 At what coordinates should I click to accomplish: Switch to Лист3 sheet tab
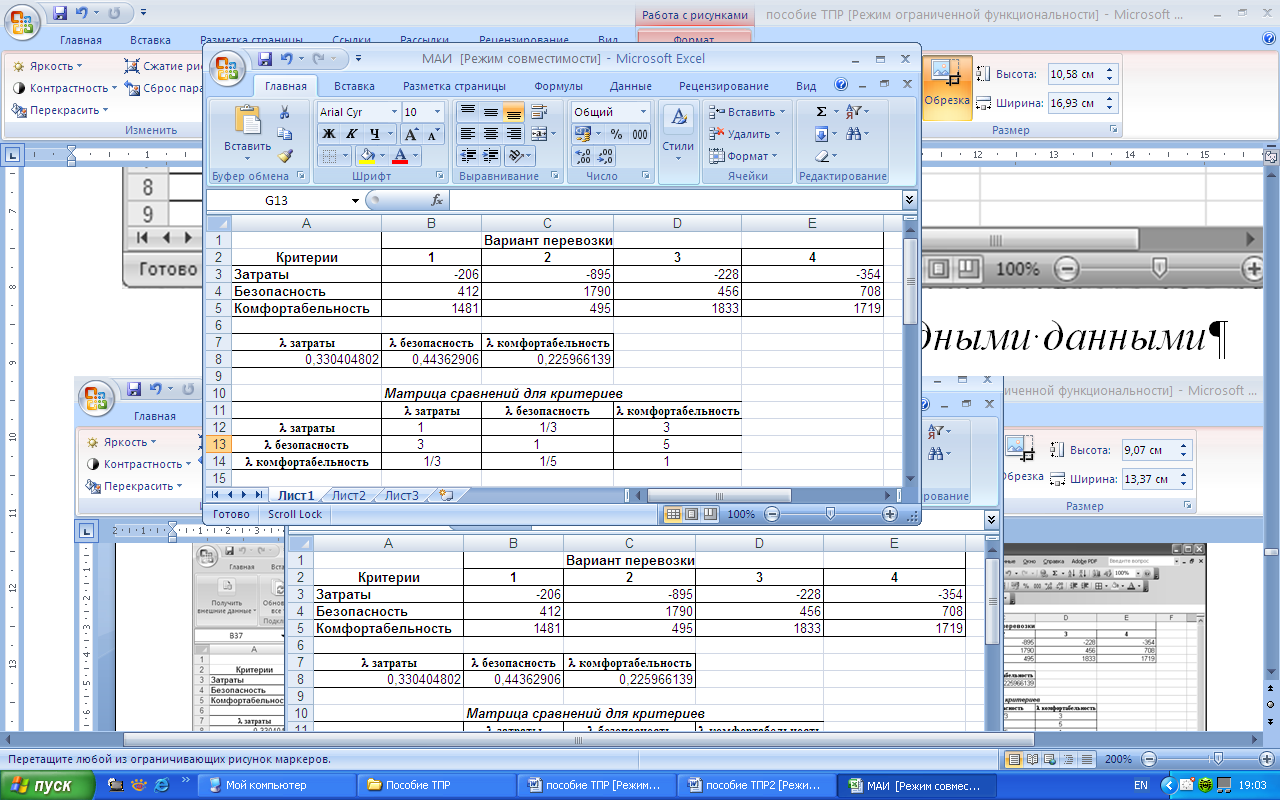click(x=402, y=495)
